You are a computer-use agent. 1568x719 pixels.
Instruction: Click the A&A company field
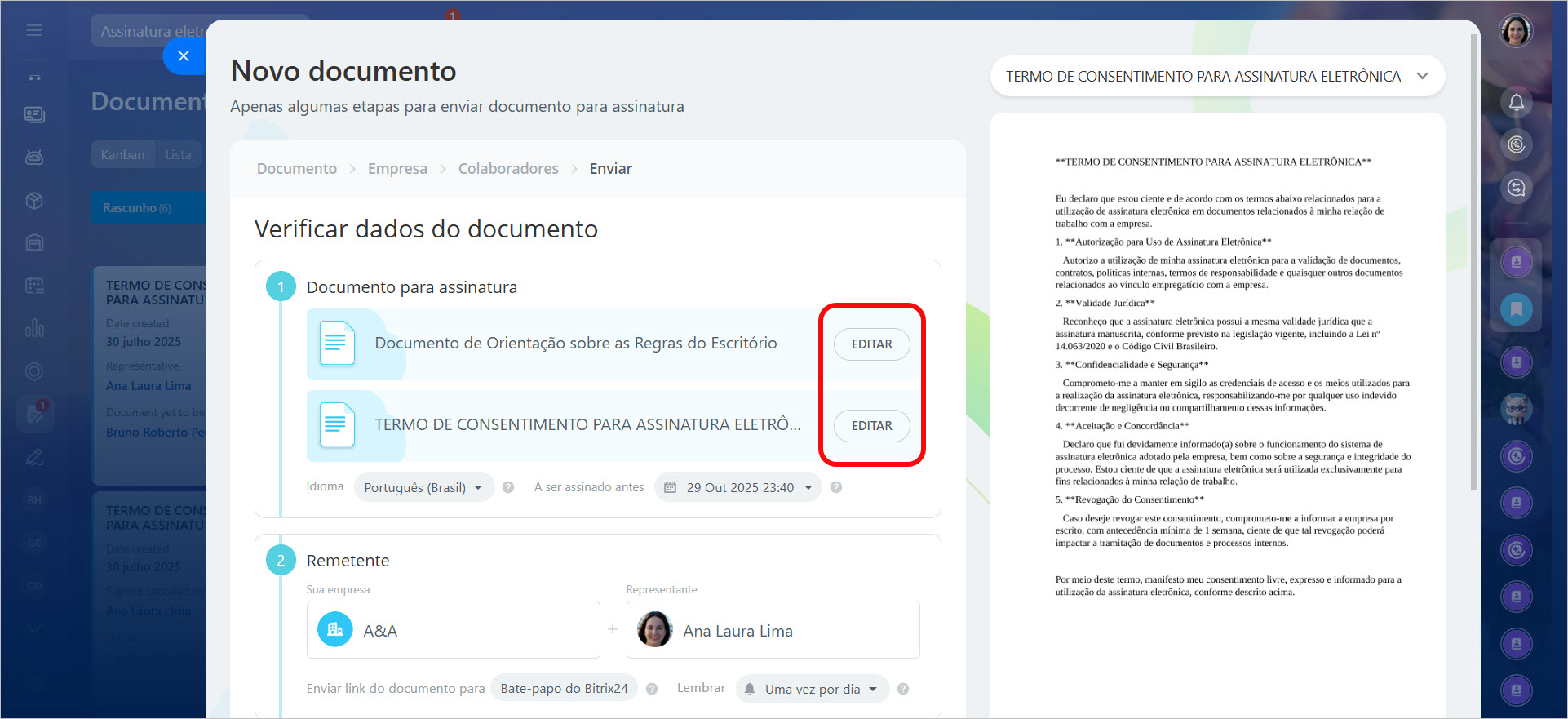coord(453,630)
